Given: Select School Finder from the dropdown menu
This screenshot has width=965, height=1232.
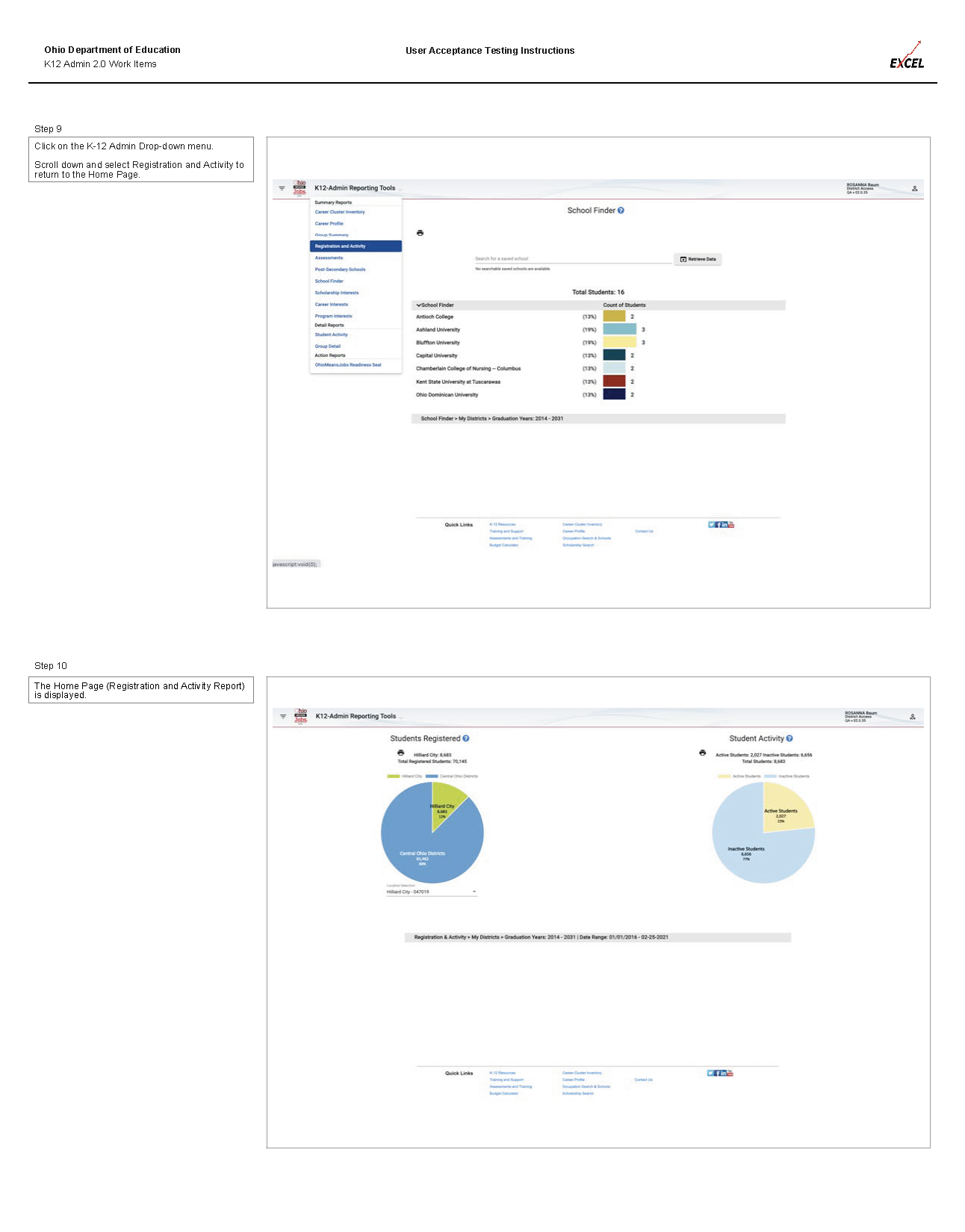Looking at the screenshot, I should click(x=329, y=281).
